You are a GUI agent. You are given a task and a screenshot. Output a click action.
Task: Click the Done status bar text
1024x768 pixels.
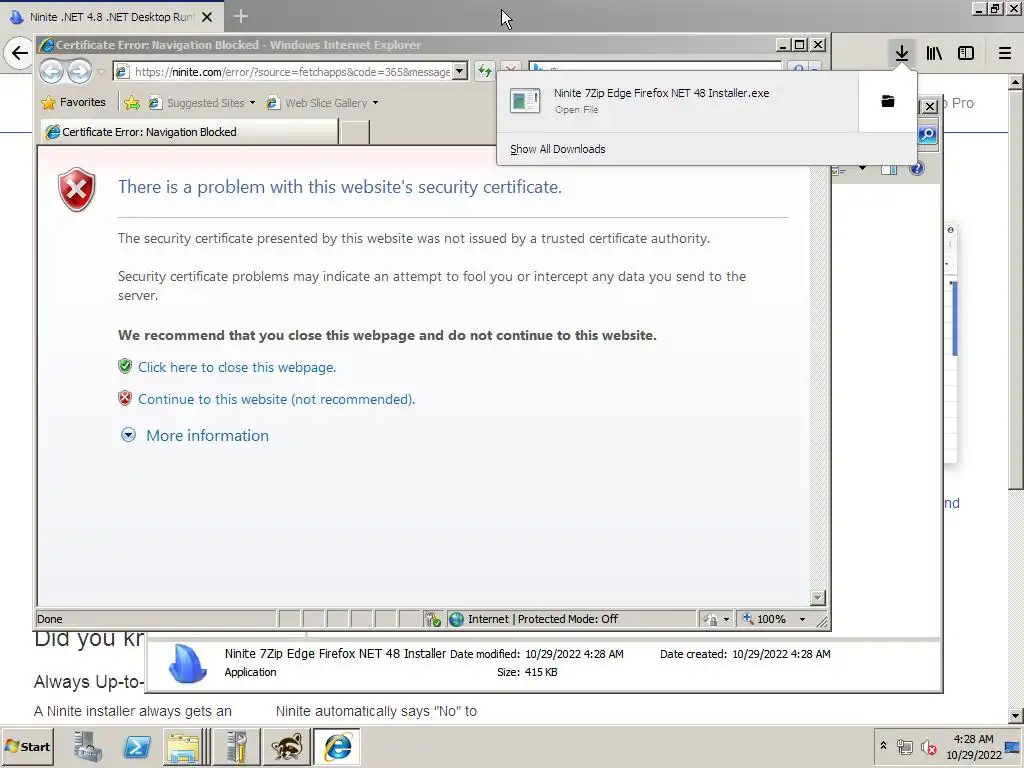click(50, 619)
